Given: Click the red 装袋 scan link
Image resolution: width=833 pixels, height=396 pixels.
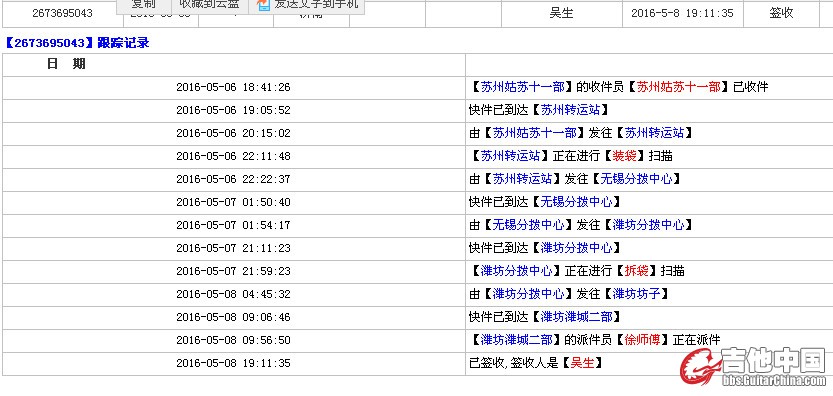Looking at the screenshot, I should click(x=625, y=156).
